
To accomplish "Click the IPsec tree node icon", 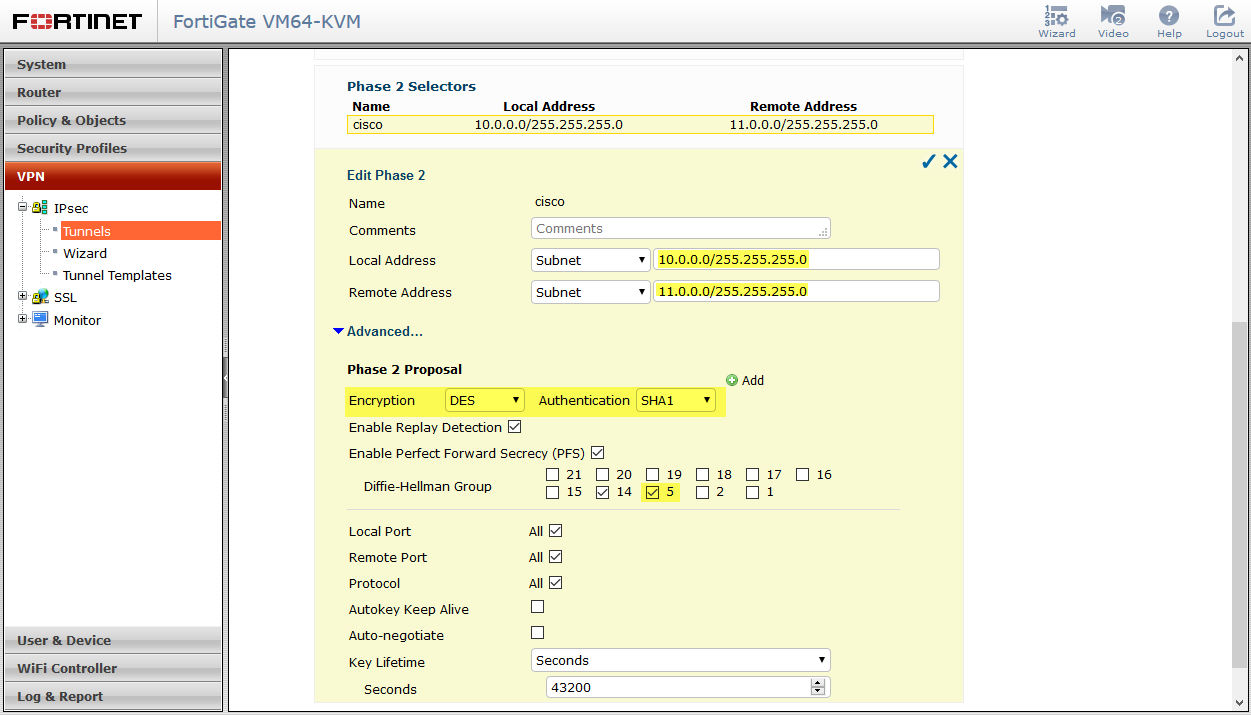I will pyautogui.click(x=40, y=208).
